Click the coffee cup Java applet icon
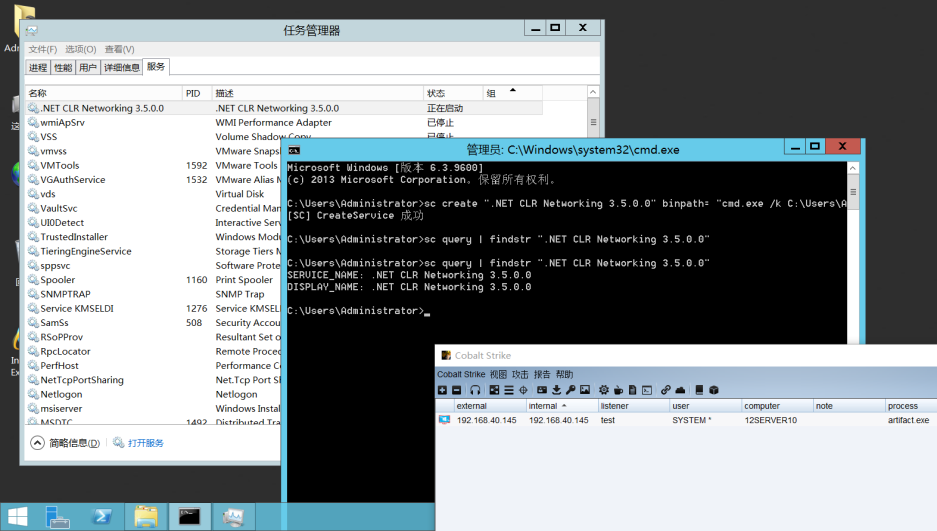The image size is (937, 531). click(x=618, y=390)
